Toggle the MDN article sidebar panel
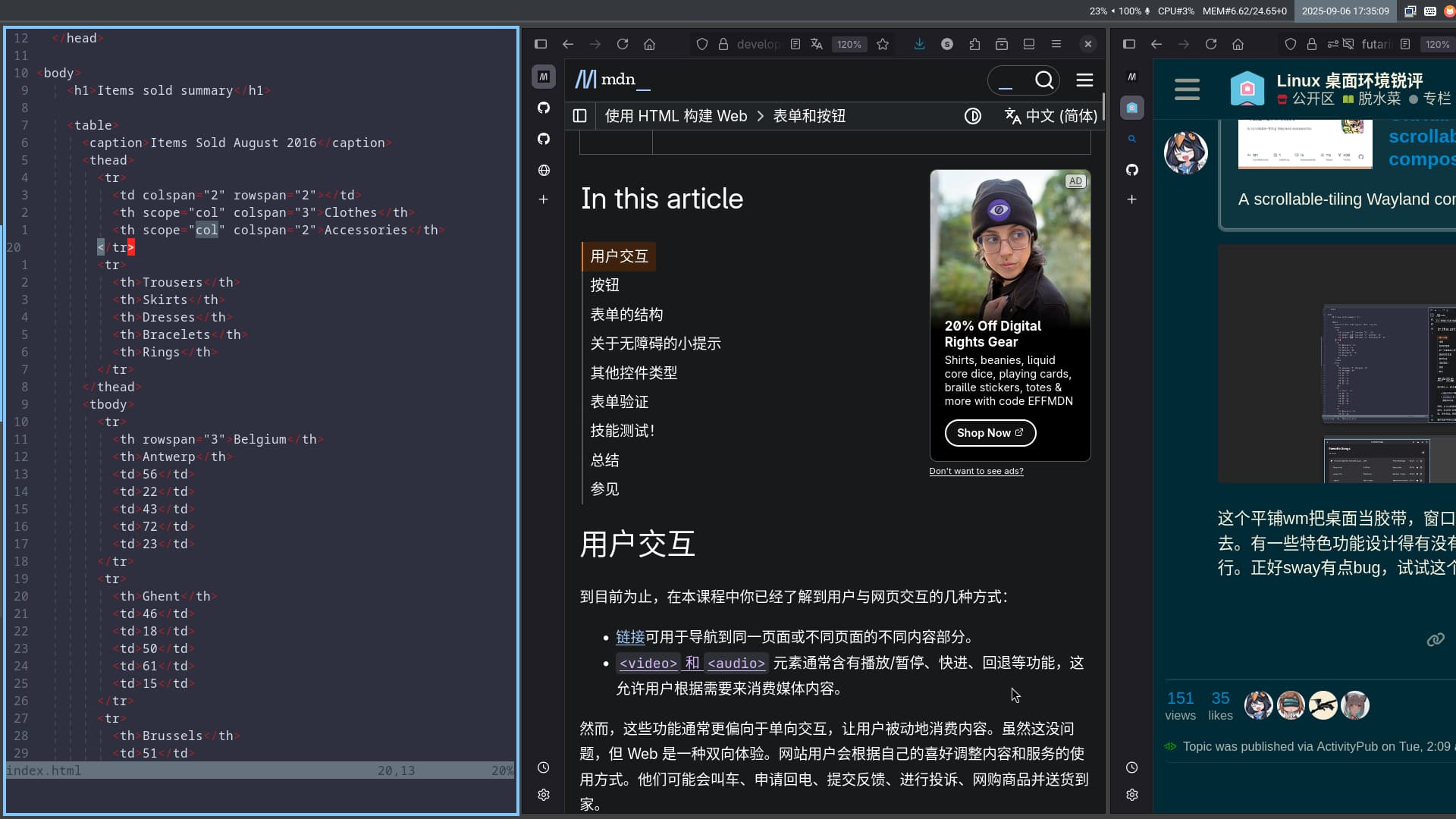 pos(580,116)
